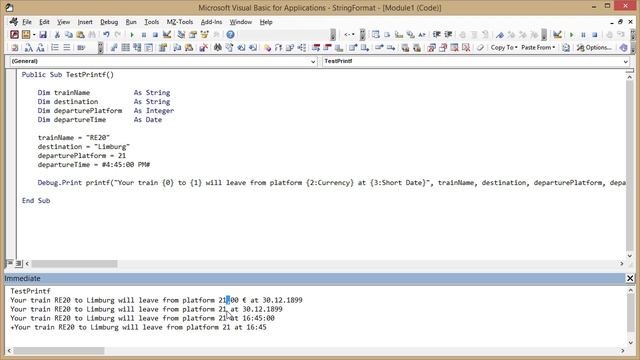Screen dimensions: 640x360
Task: Click the 'TestPrintf' line in Immediate window
Action: point(30,291)
